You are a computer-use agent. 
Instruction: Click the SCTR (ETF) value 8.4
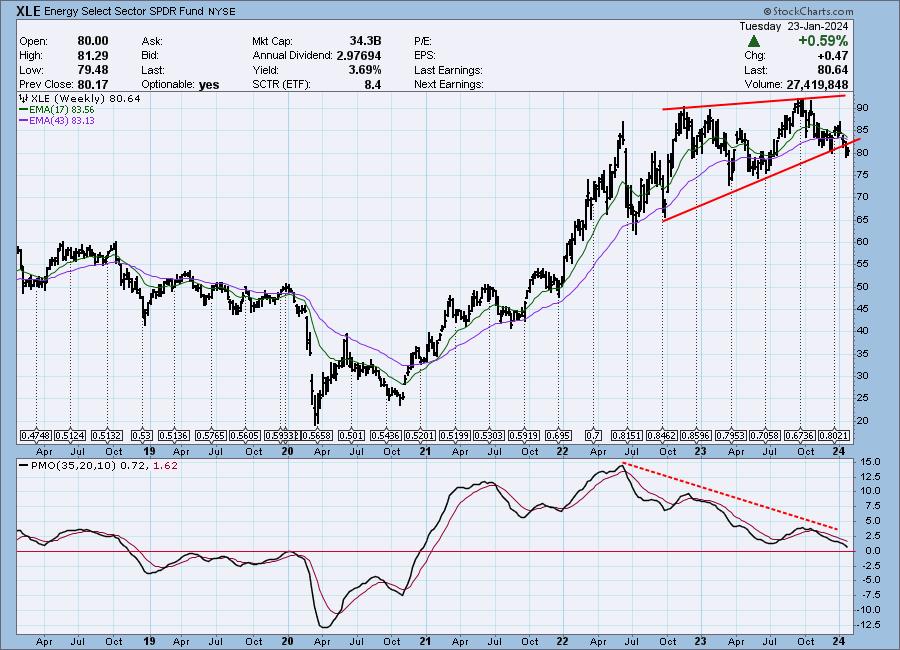373,84
